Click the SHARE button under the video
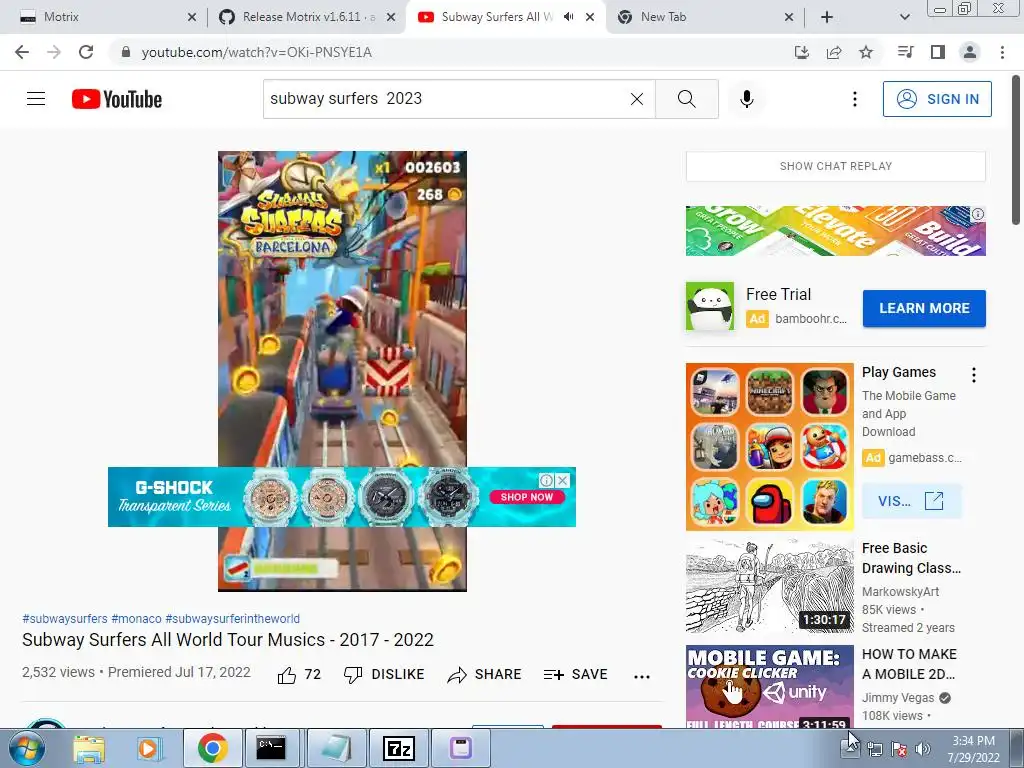The width and height of the screenshot is (1024, 768). pos(485,675)
